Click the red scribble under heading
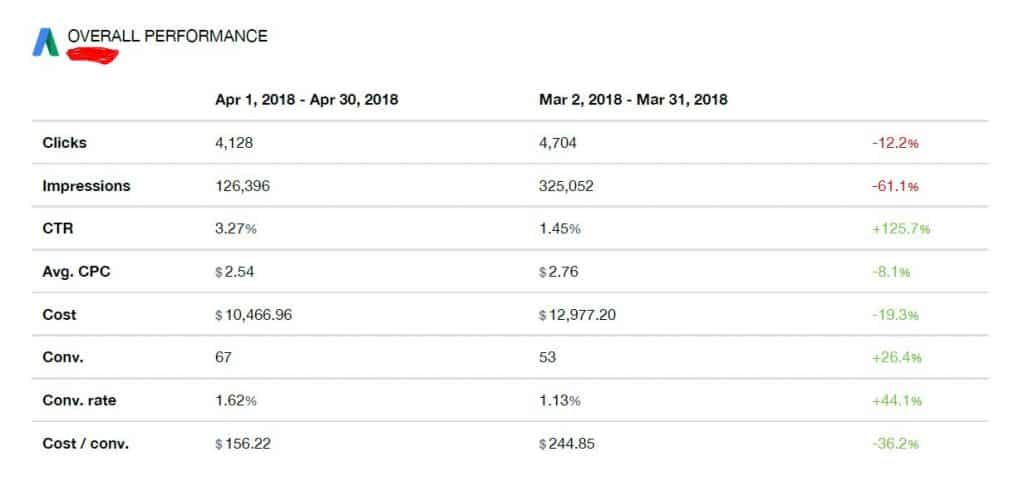 [92, 55]
